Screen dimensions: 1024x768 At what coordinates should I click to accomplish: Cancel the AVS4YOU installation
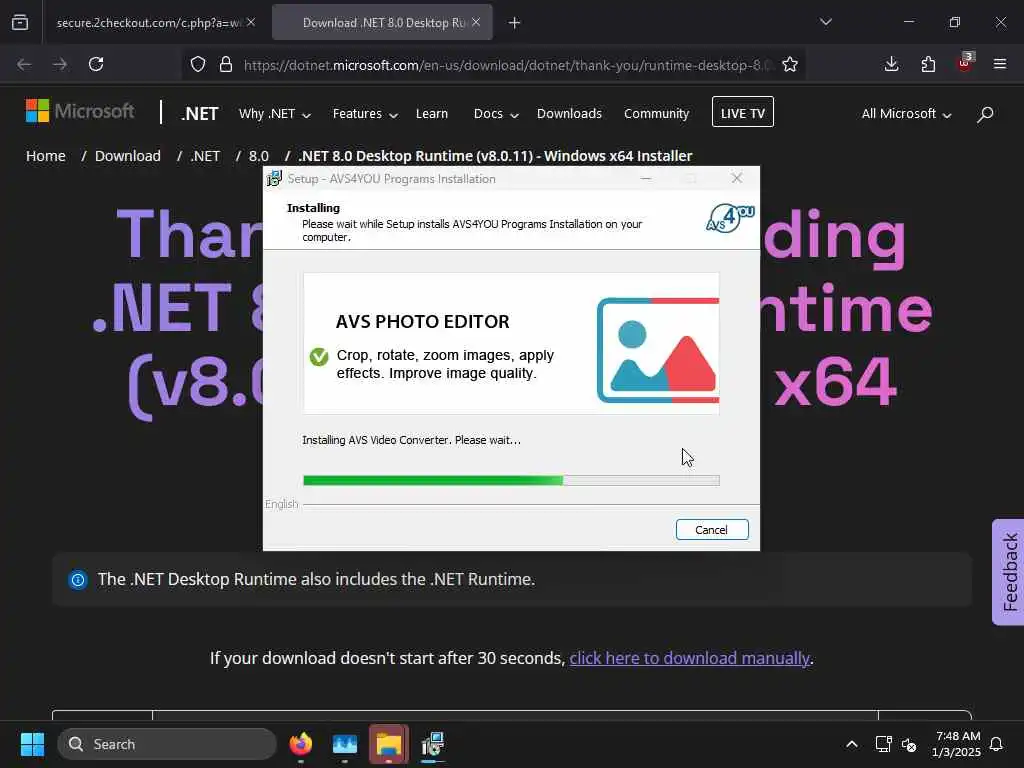click(x=712, y=530)
